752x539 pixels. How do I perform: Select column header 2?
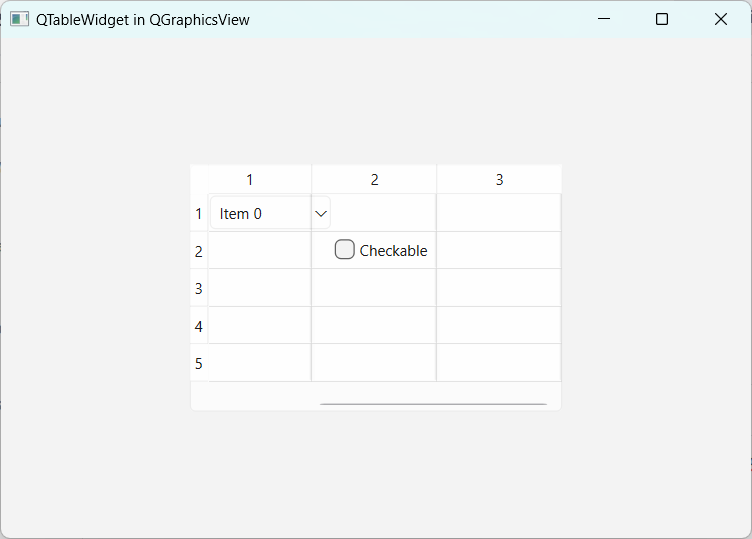374,179
